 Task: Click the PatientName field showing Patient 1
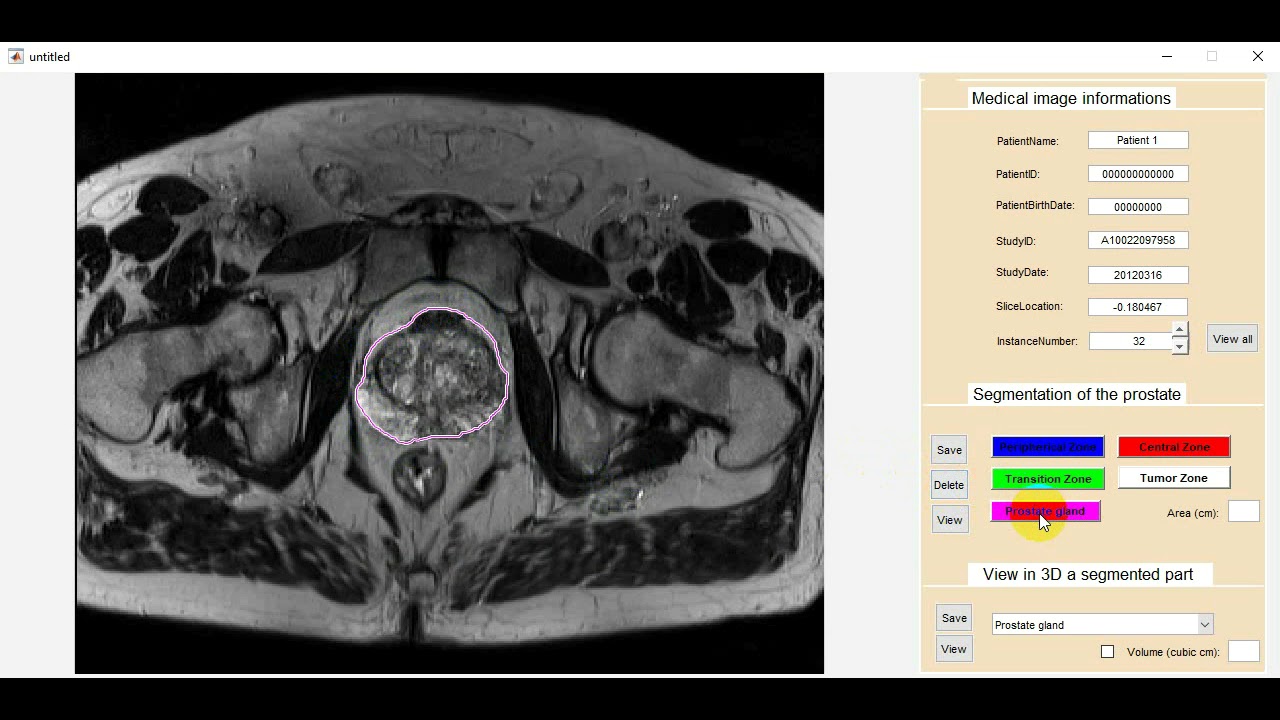(x=1138, y=140)
